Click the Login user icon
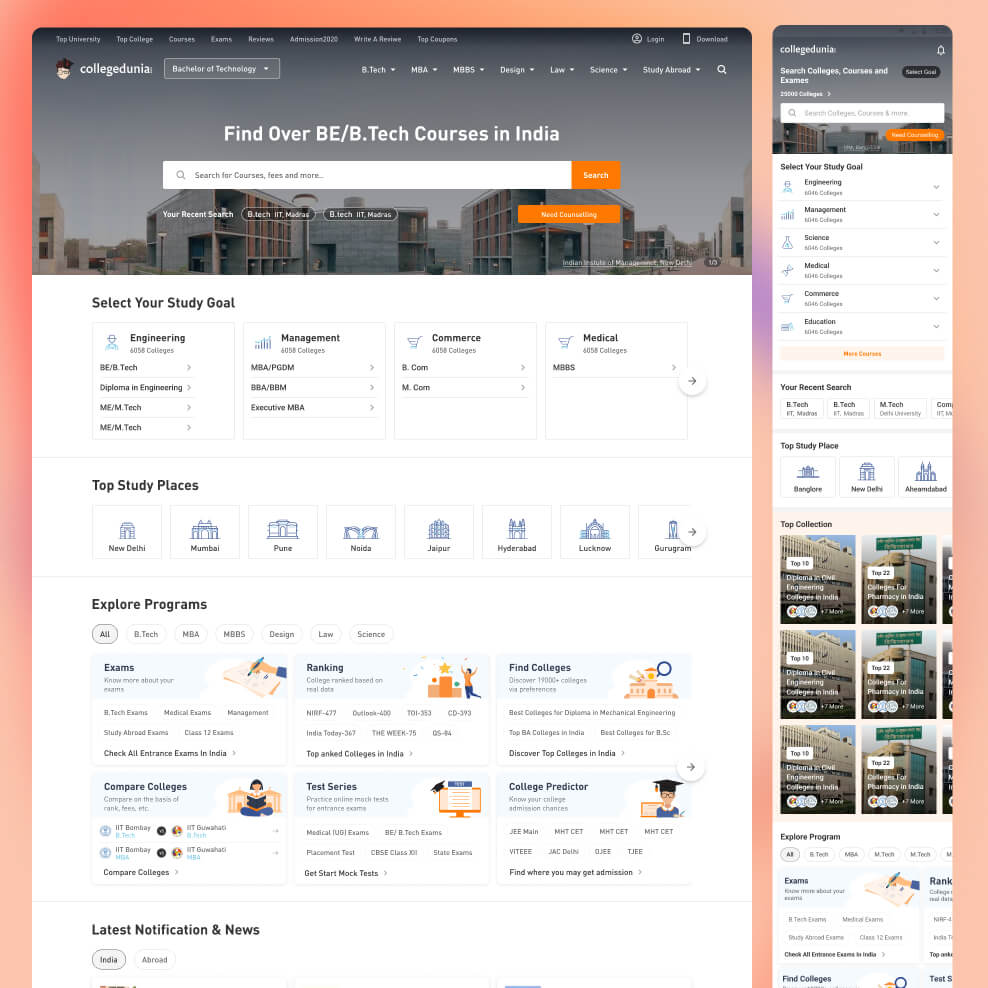This screenshot has height=988, width=988. (636, 38)
